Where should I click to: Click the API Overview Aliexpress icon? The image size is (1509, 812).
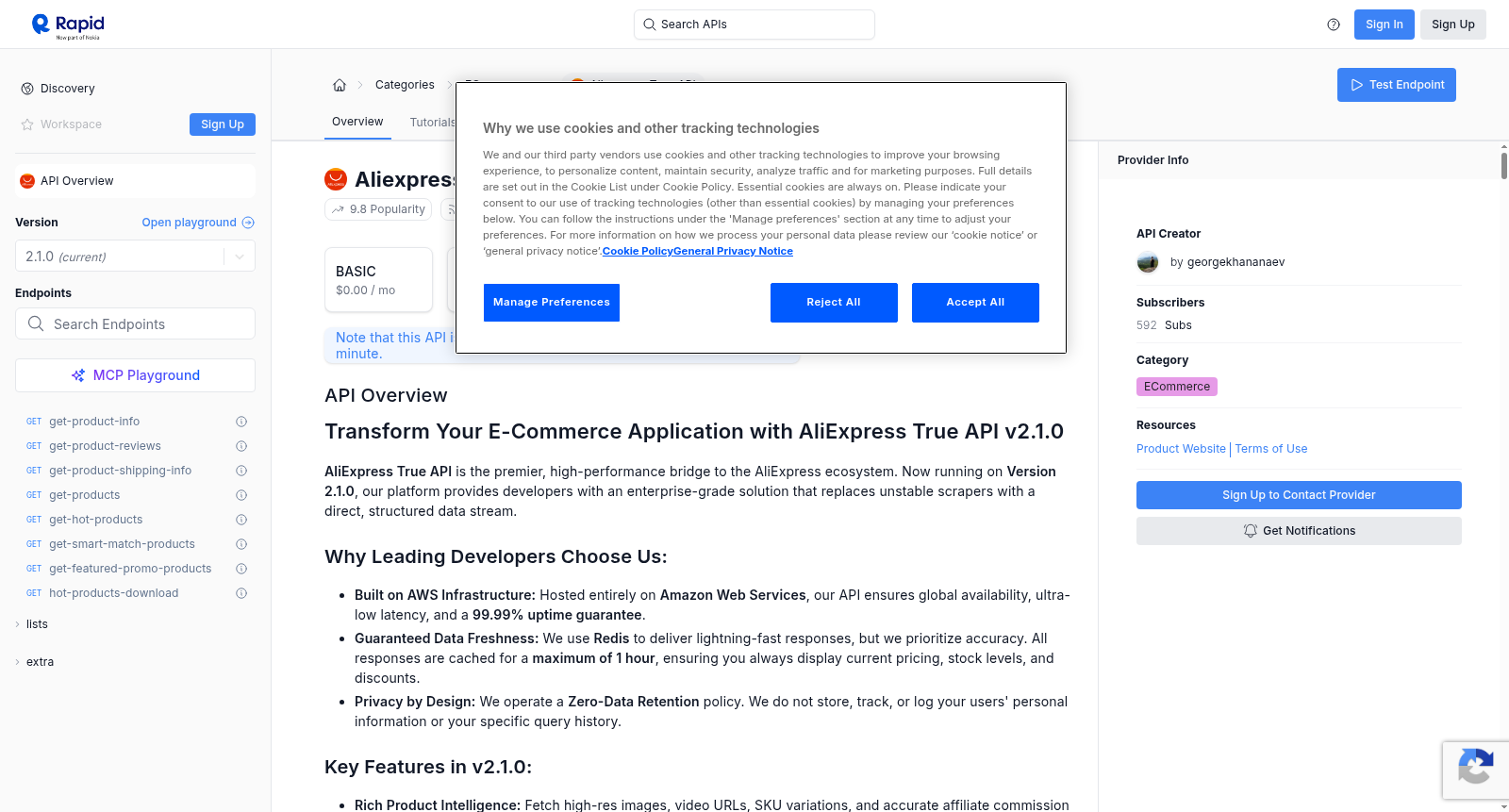pos(27,181)
